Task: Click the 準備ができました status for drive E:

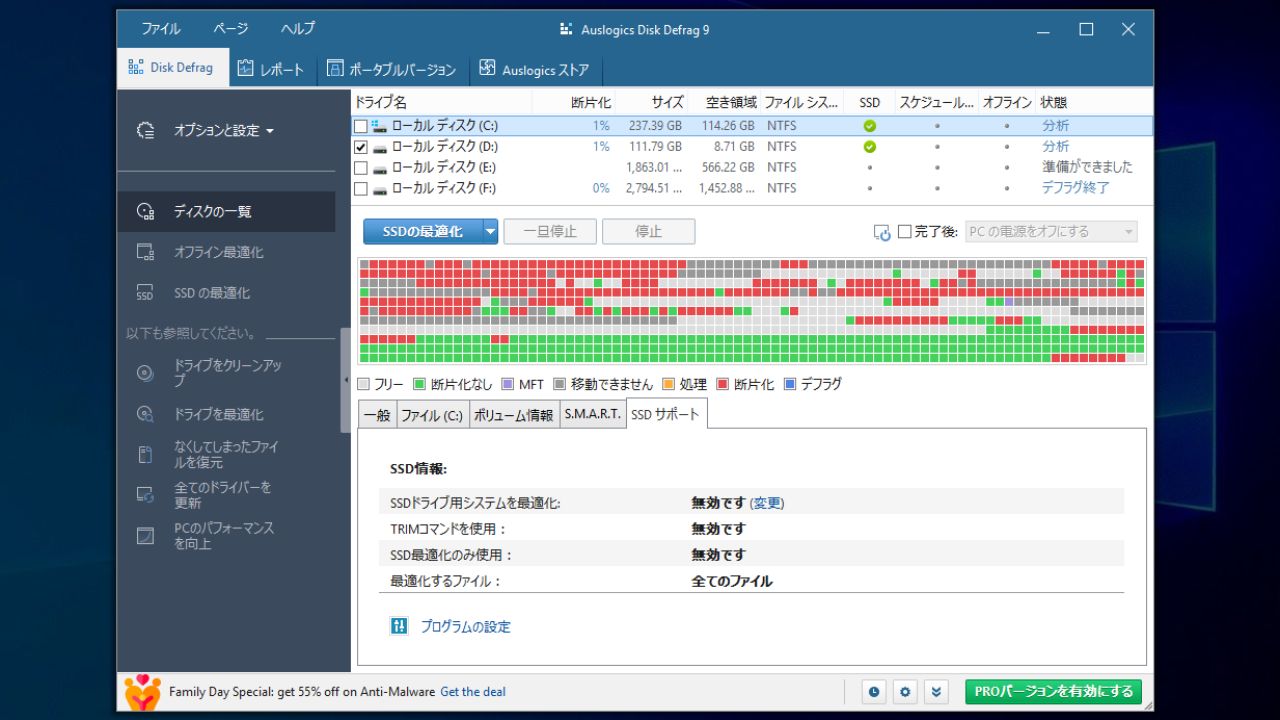Action: [x=1087, y=167]
